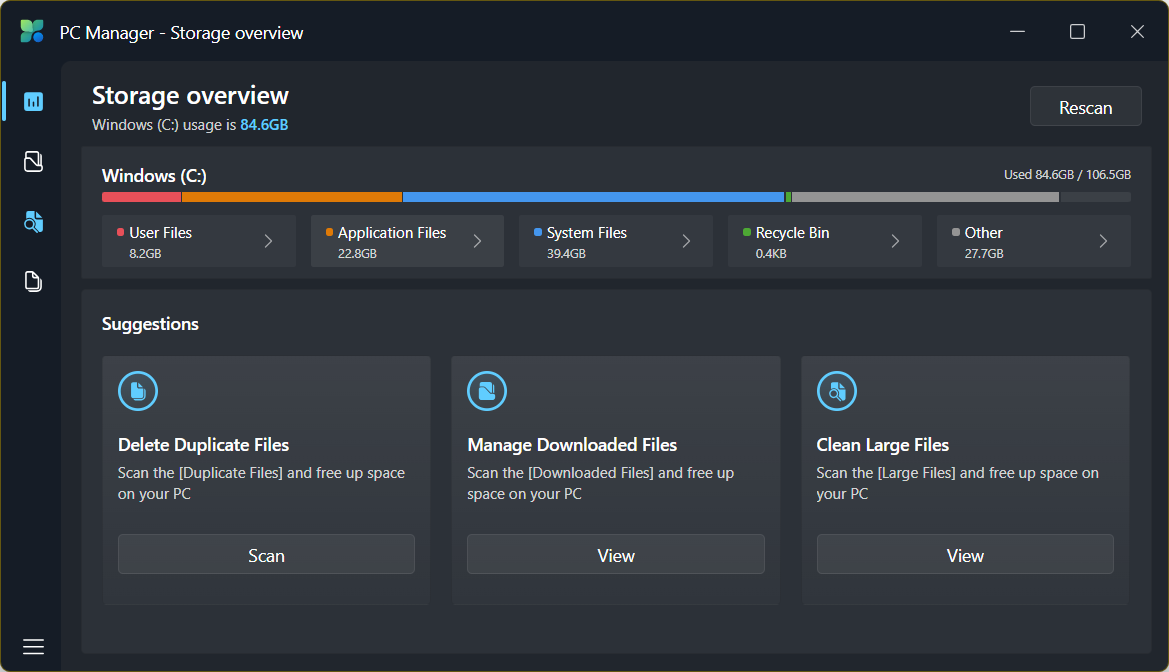This screenshot has width=1169, height=672.
Task: Open the Other storage category
Action: click(1033, 241)
